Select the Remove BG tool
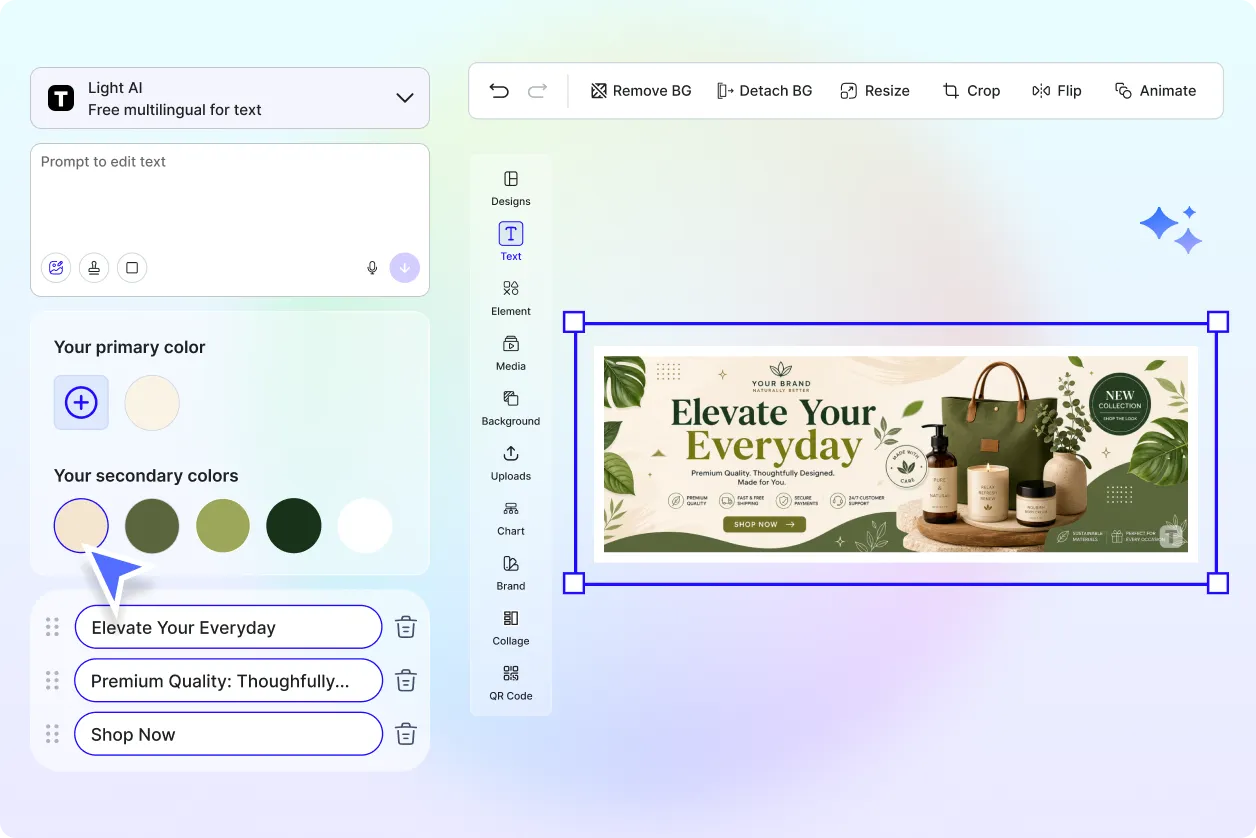 coord(641,91)
